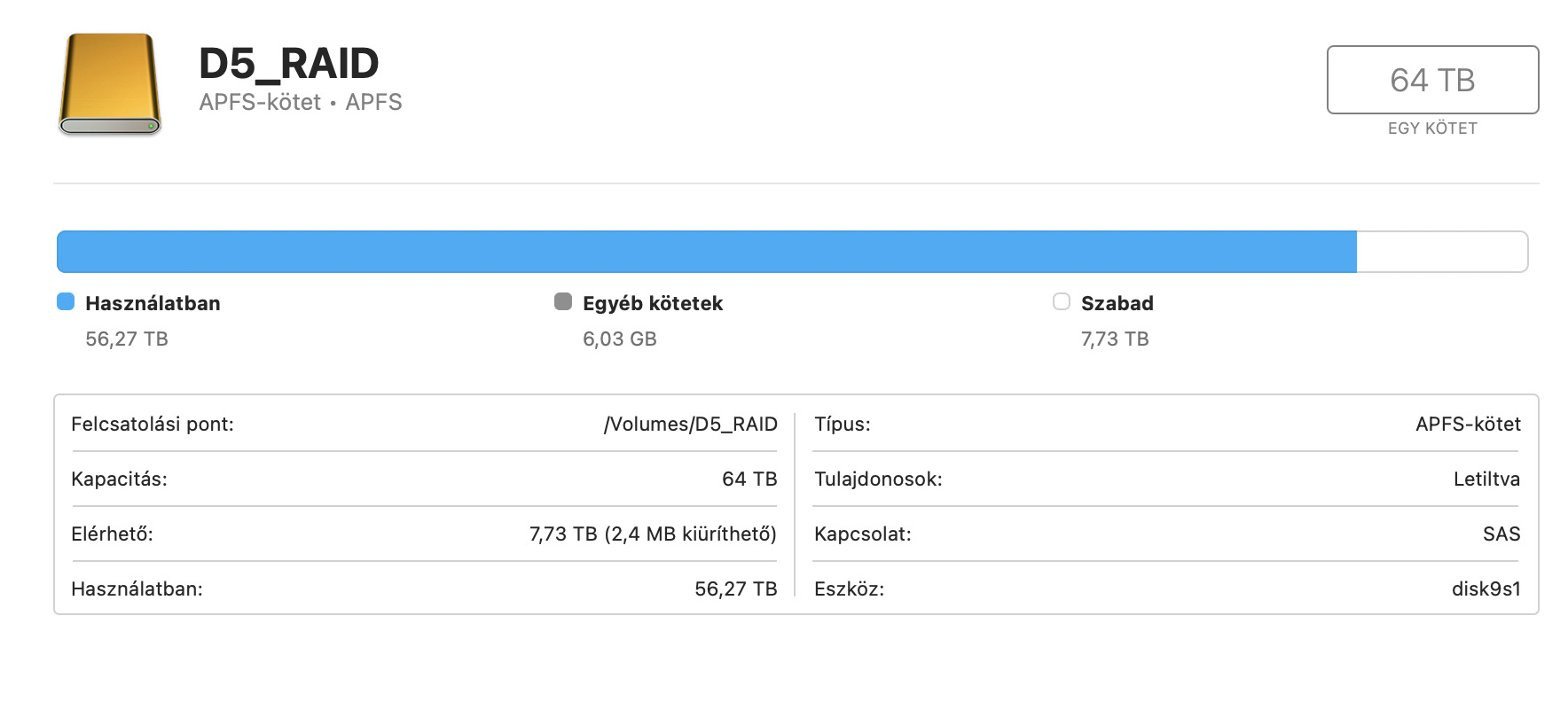Click the Kapacitás row value 64 TB
1568x725 pixels.
point(749,479)
